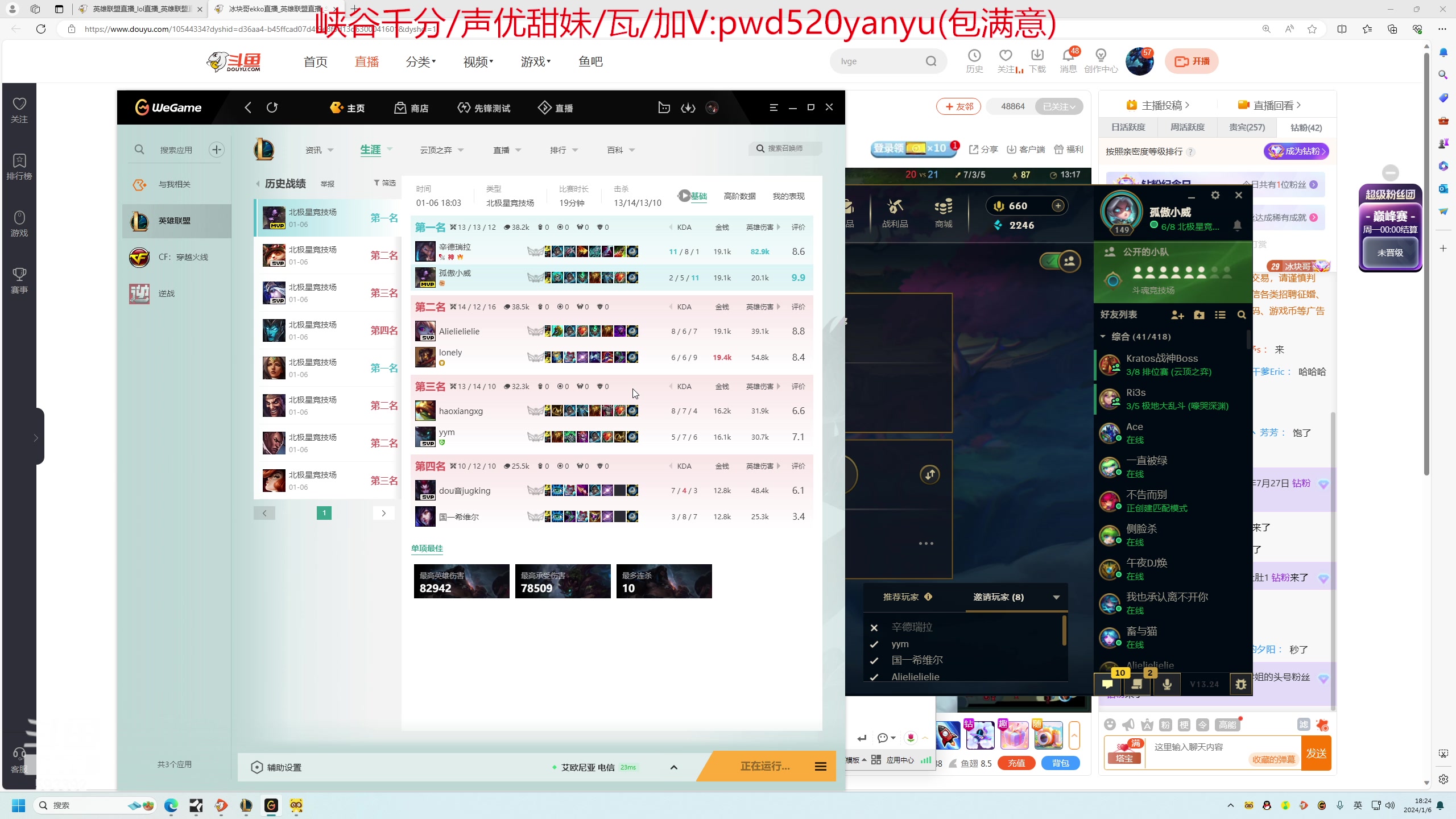Click 排行榜 icon in Douyu left sidebar
The image size is (1456, 819).
point(19,161)
